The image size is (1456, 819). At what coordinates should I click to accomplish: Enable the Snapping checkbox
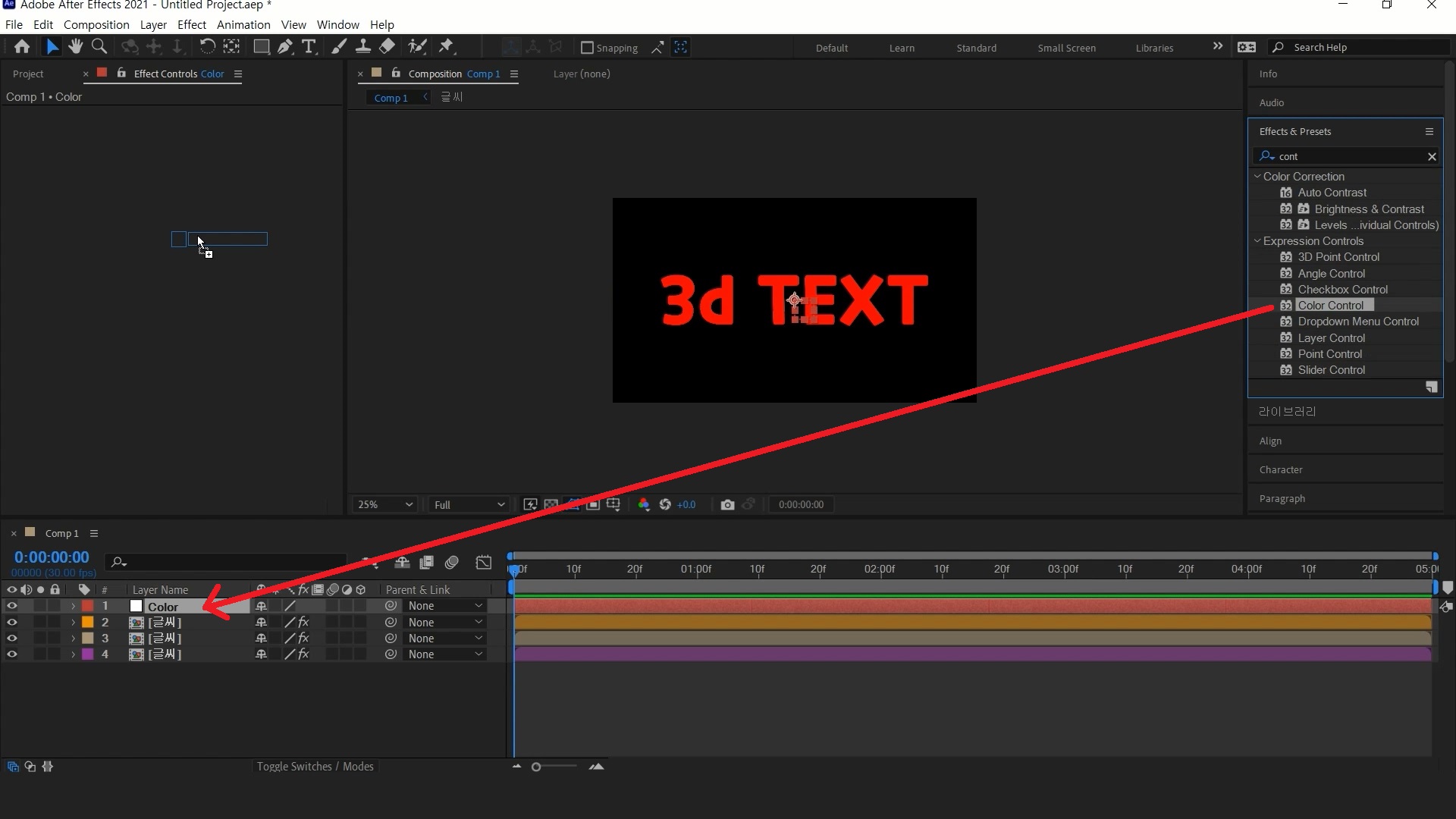(x=587, y=48)
